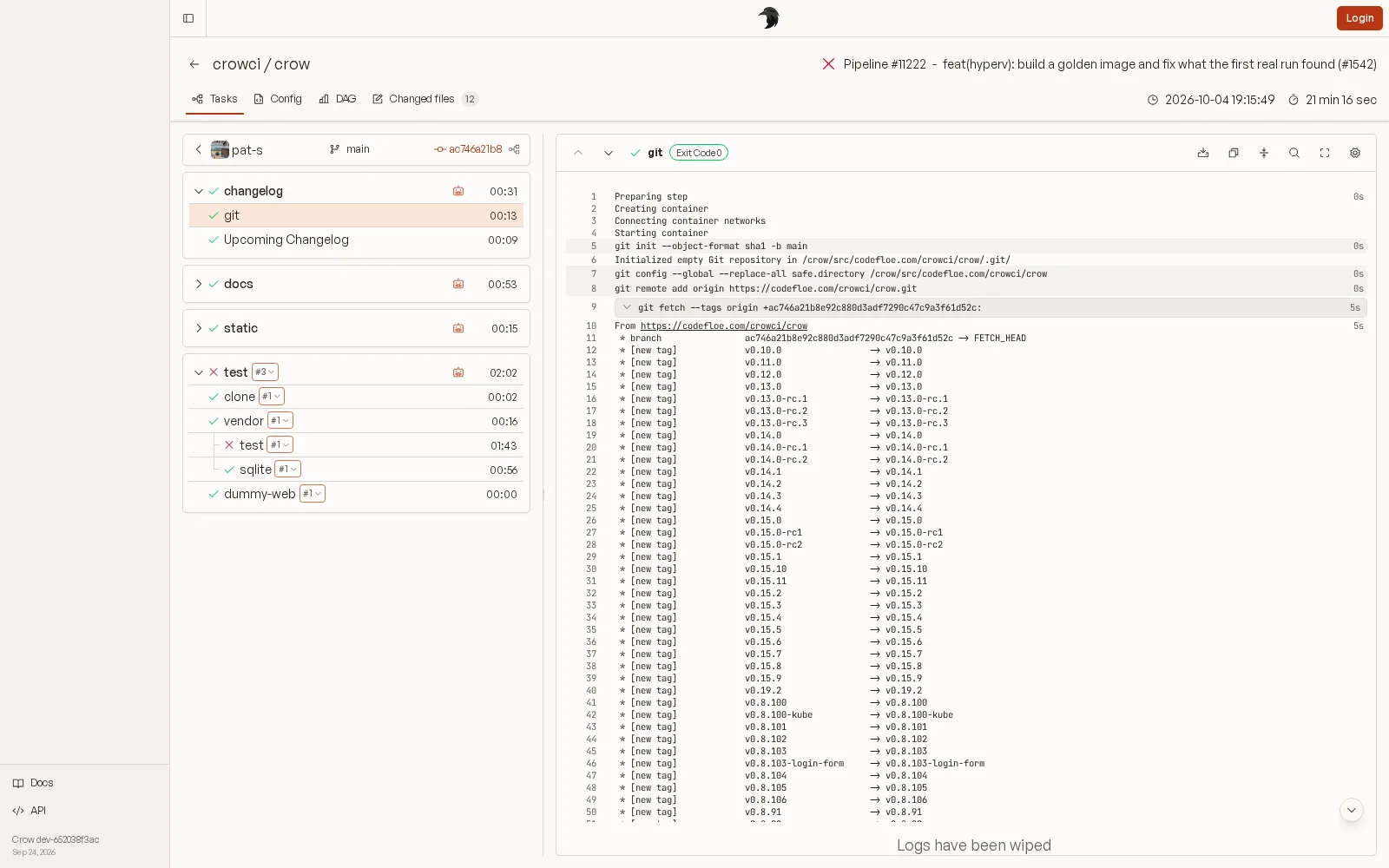Expand the static workflow

199,328
